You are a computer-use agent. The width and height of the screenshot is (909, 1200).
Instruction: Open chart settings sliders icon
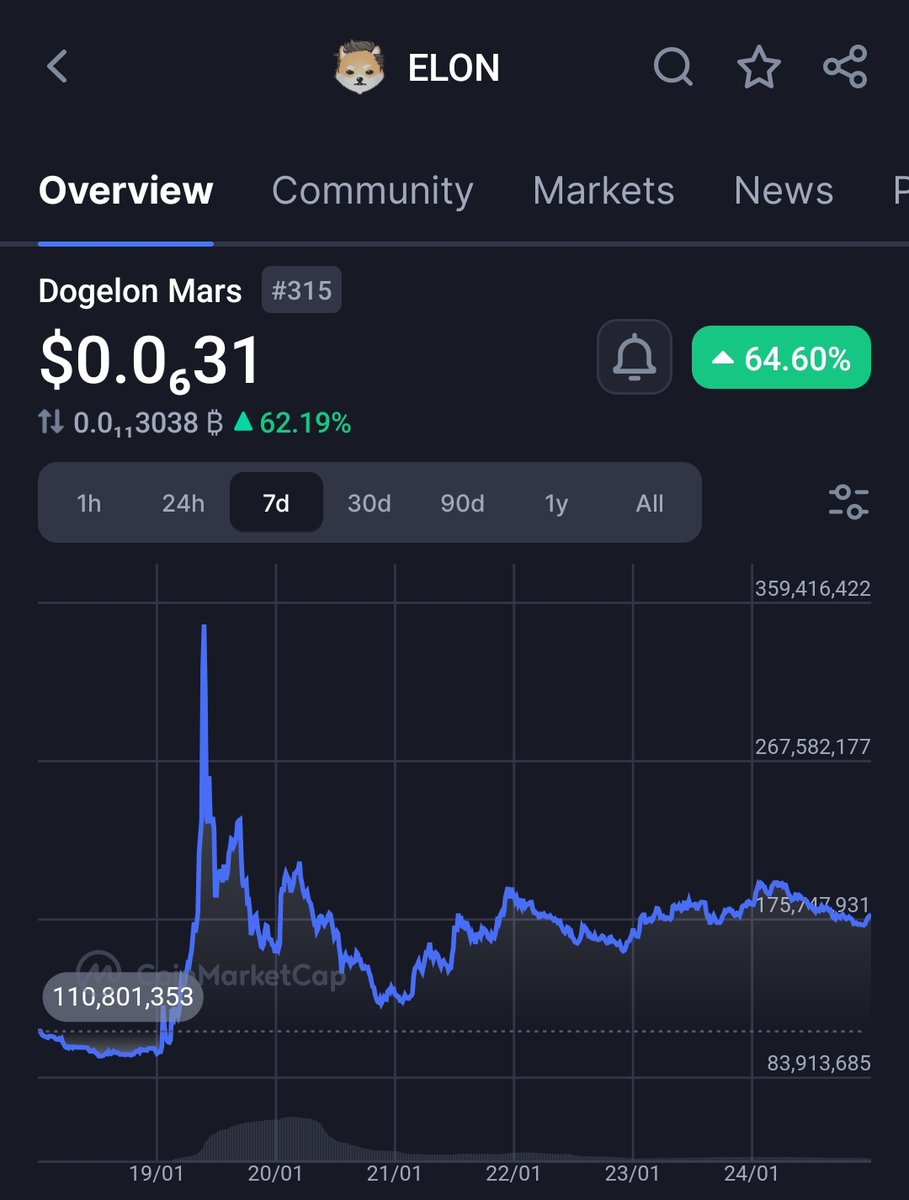(849, 501)
